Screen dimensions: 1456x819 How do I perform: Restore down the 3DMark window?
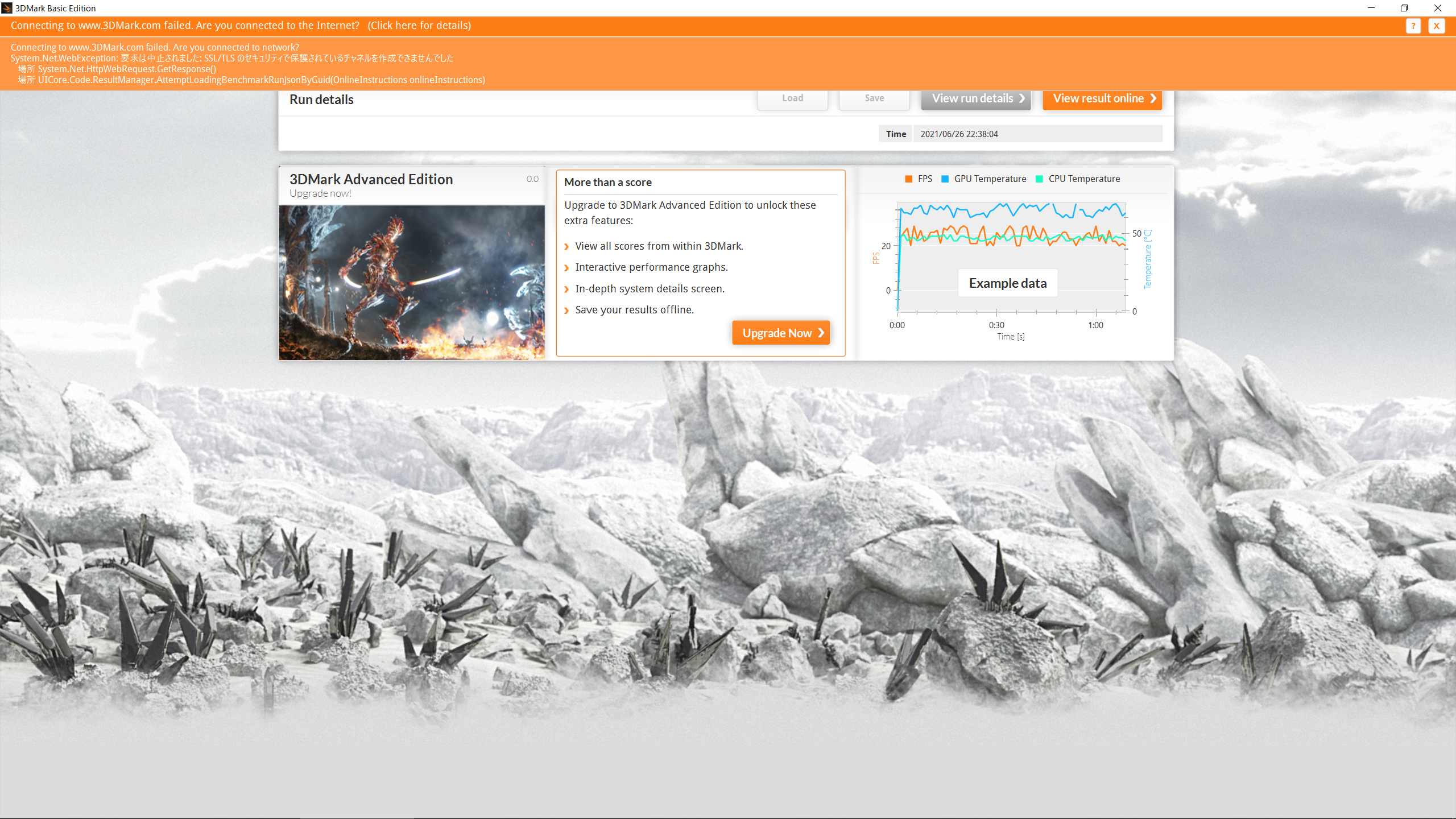1404,8
